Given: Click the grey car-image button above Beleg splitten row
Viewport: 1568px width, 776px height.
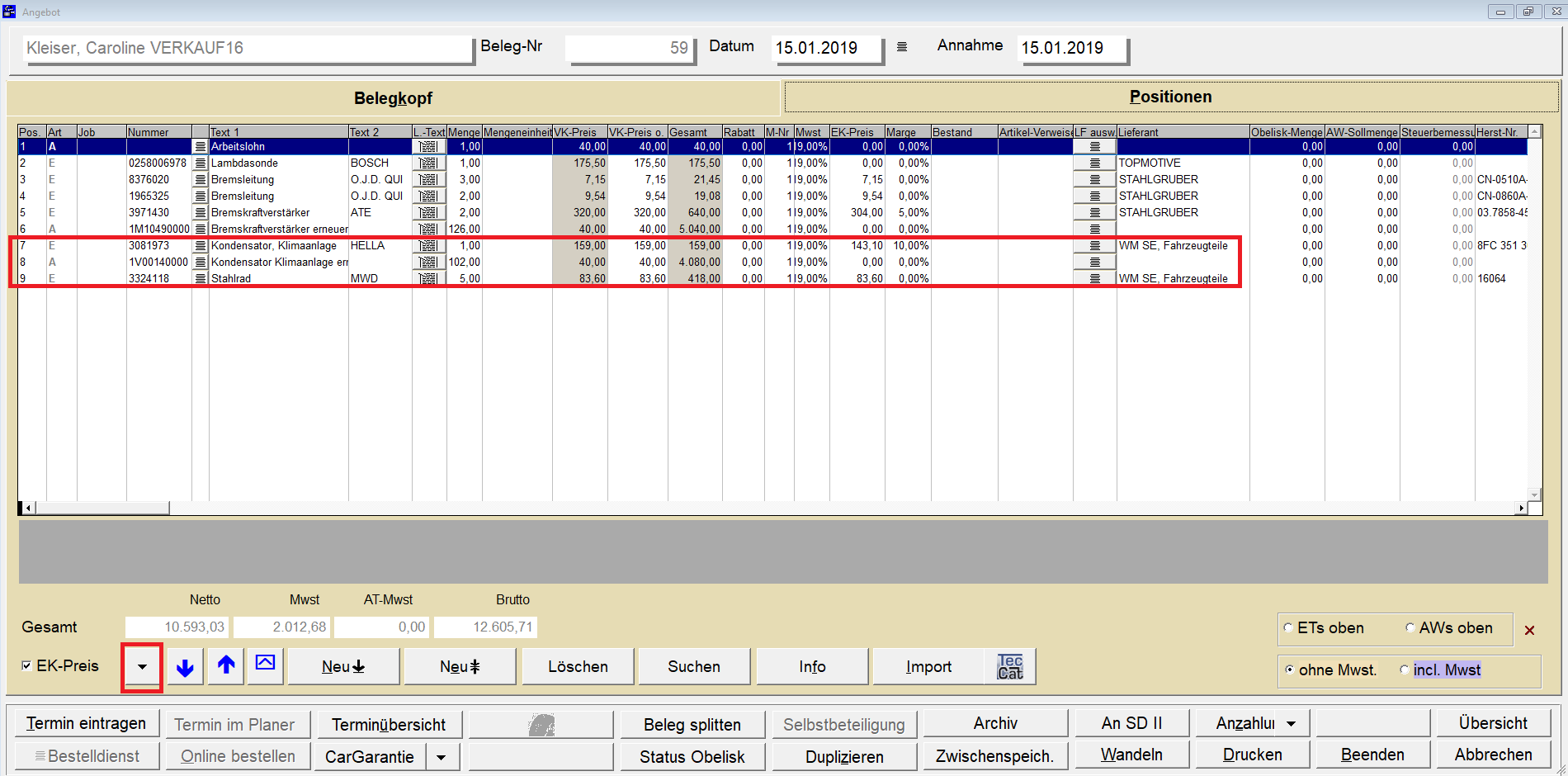Looking at the screenshot, I should (x=541, y=725).
